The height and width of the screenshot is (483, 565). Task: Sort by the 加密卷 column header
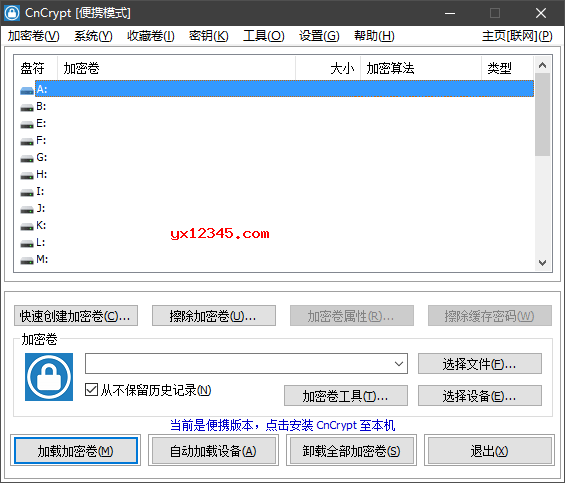tap(177, 68)
